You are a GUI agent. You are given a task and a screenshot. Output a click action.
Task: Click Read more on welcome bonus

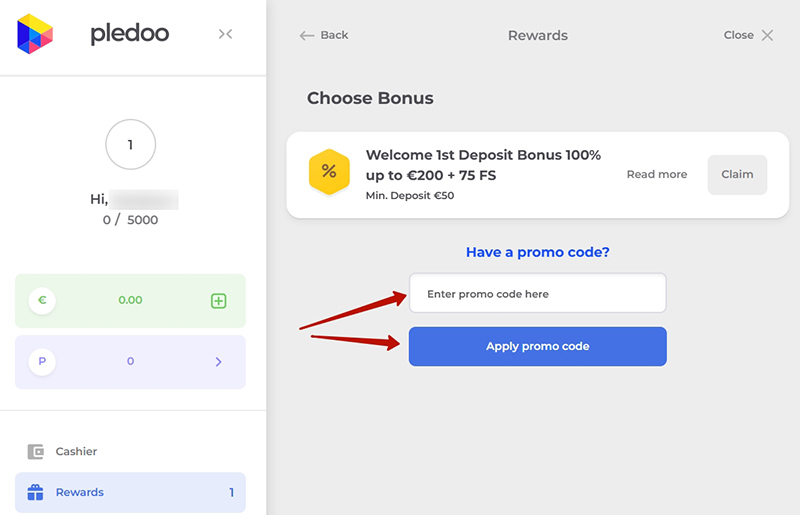656,174
